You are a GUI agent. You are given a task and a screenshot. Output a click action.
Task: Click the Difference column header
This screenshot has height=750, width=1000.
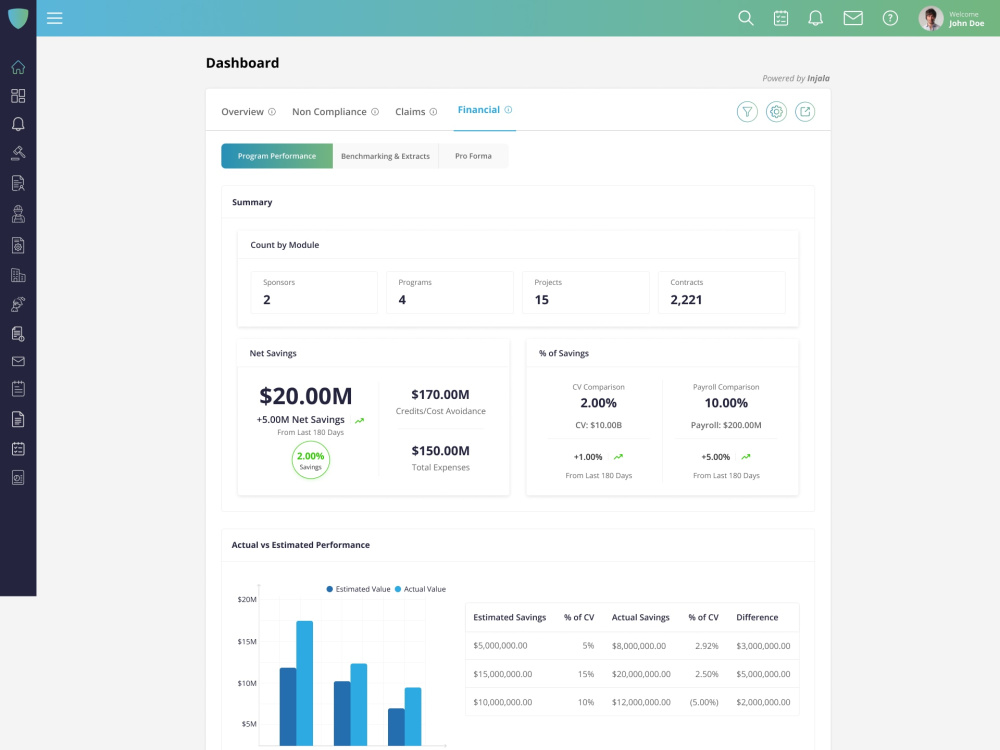click(757, 617)
